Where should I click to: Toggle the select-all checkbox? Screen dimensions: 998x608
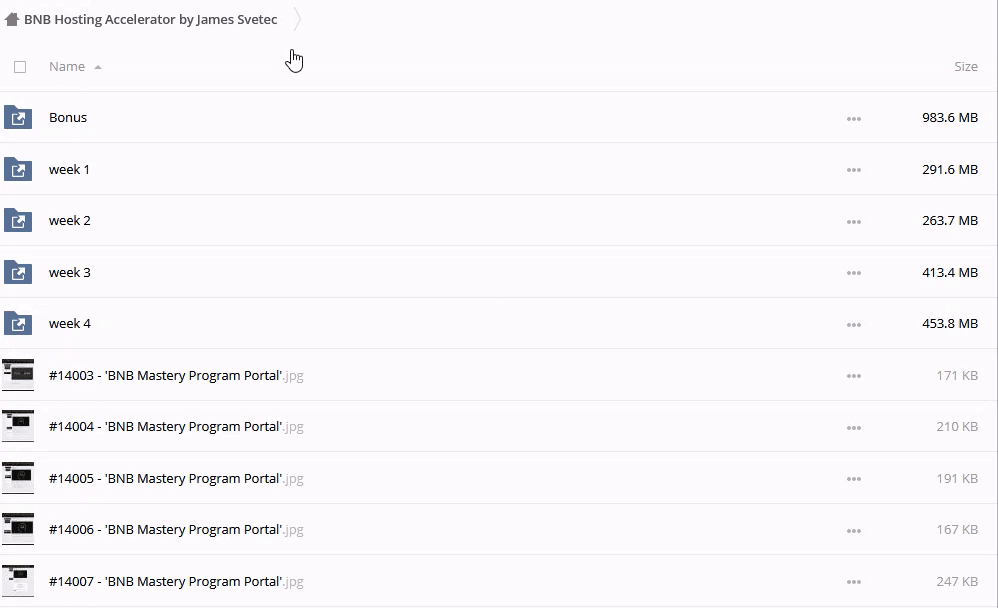(20, 67)
